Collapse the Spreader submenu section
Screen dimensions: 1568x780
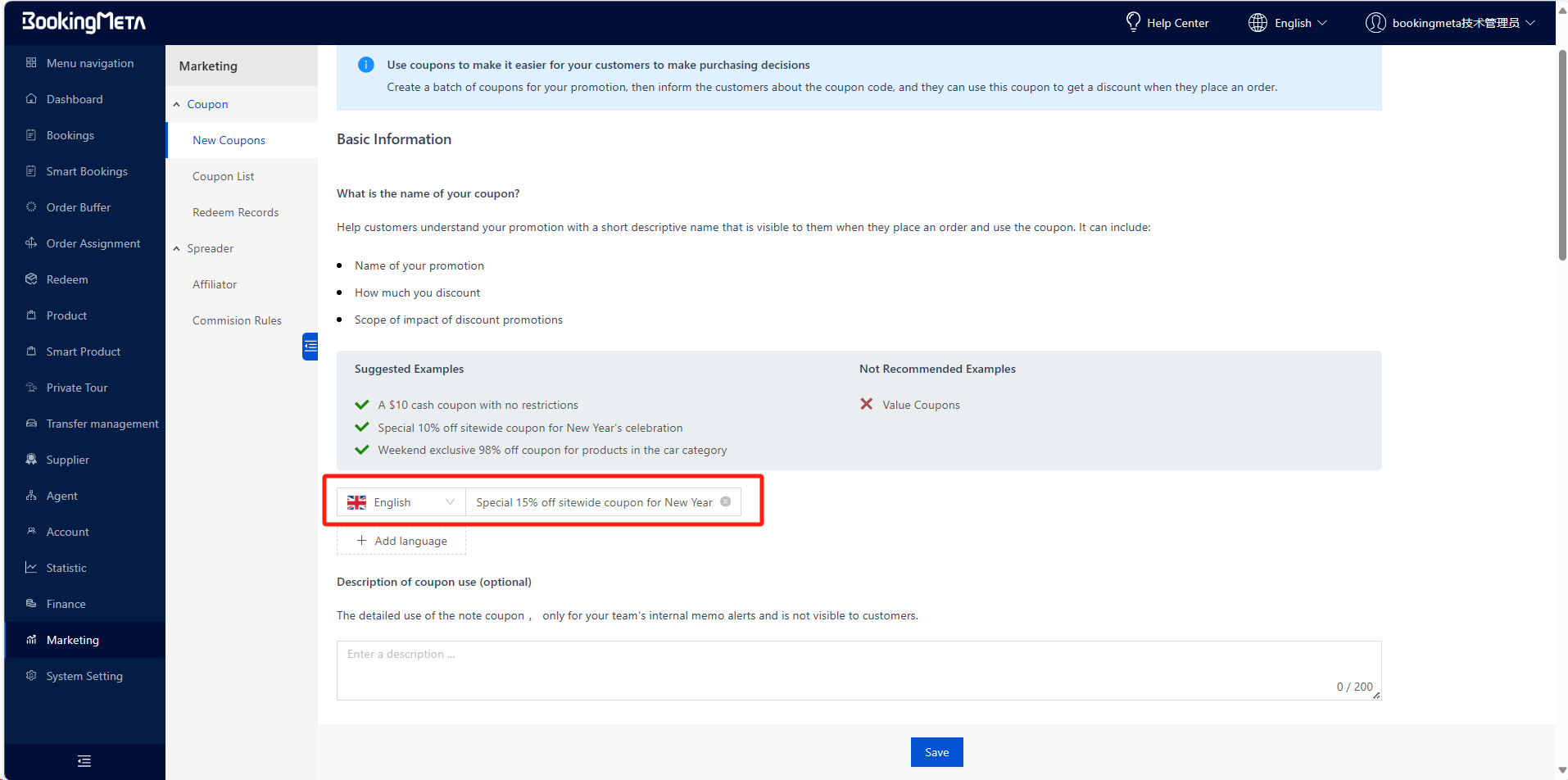(177, 248)
